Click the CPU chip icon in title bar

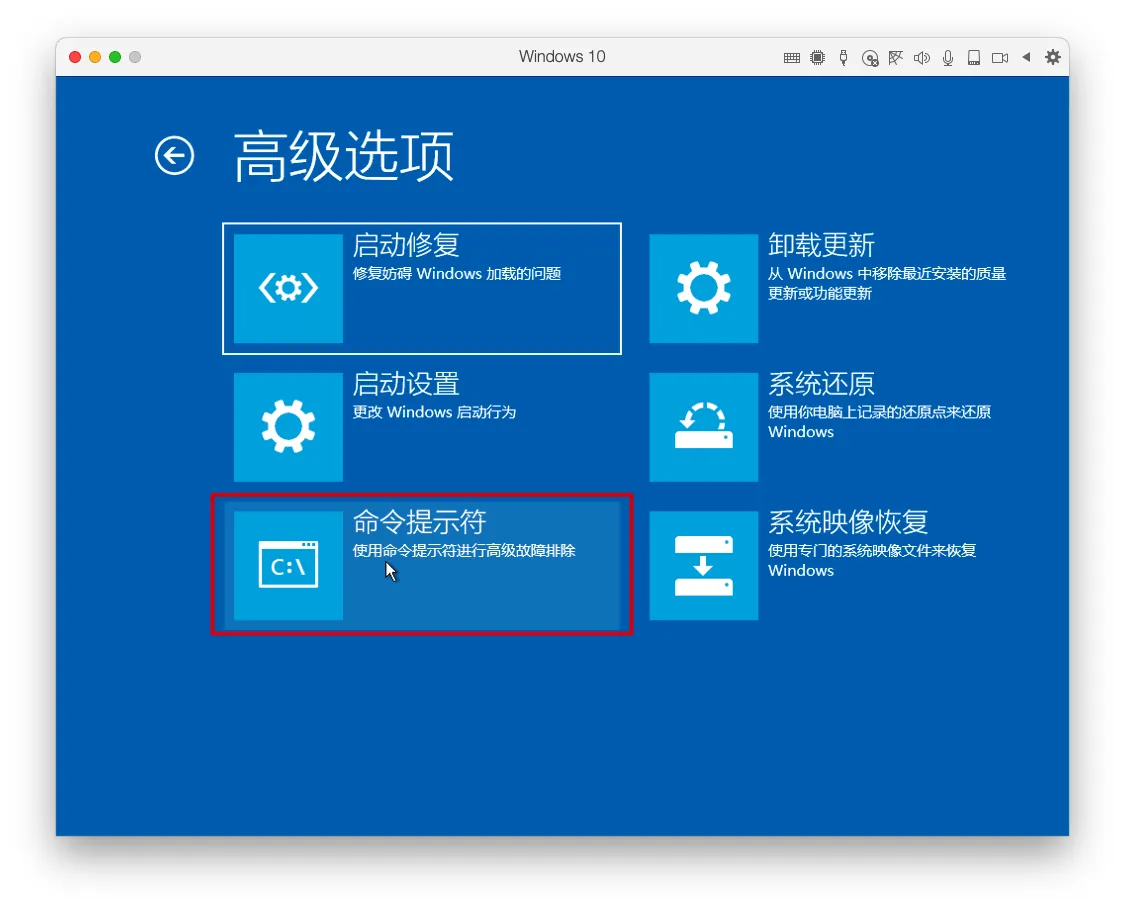[817, 57]
